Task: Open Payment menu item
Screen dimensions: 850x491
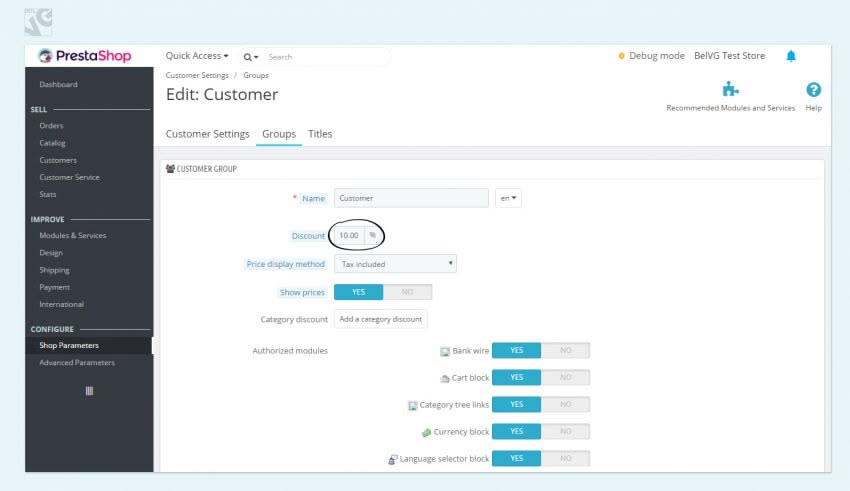Action: (x=55, y=287)
